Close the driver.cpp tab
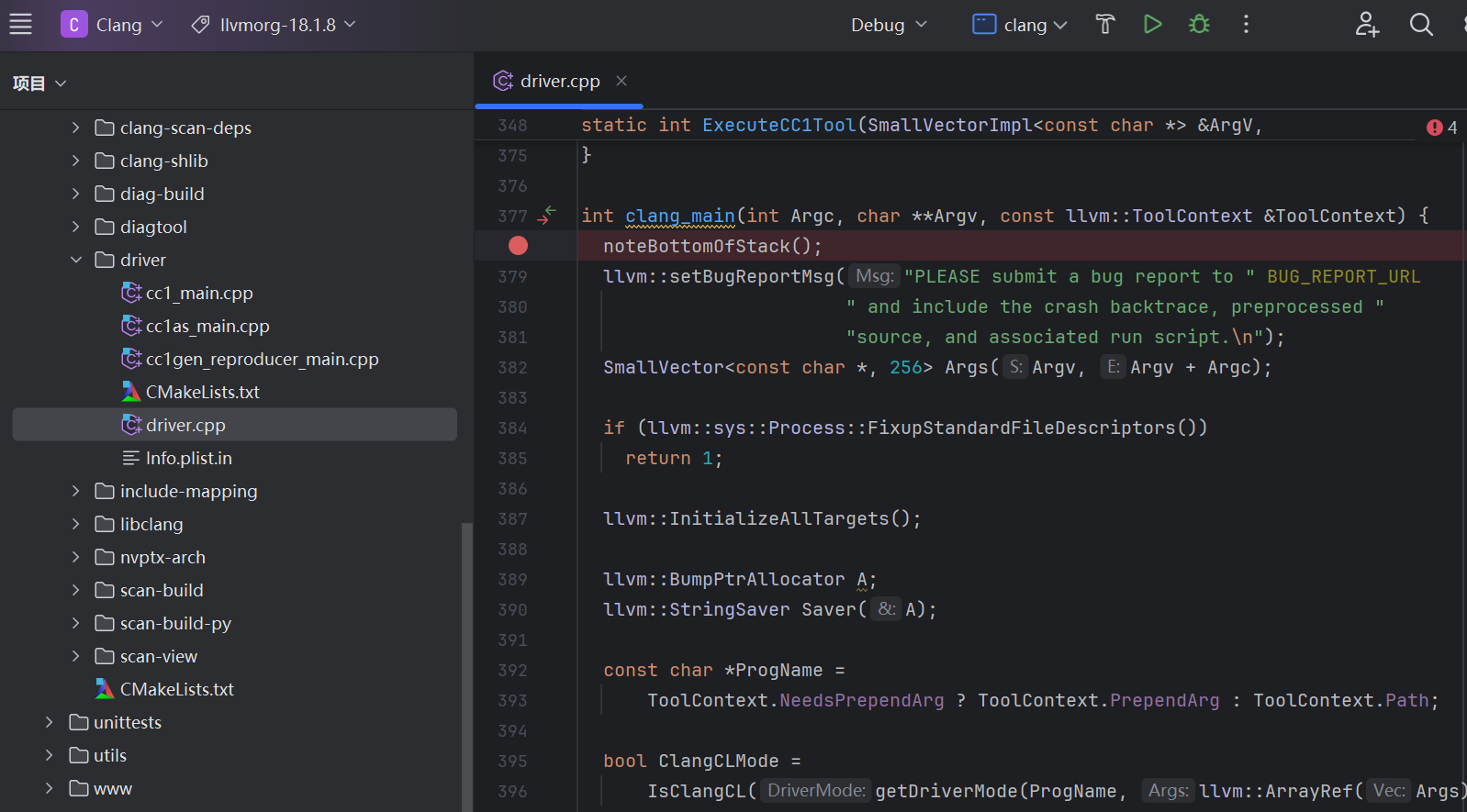 coord(622,81)
